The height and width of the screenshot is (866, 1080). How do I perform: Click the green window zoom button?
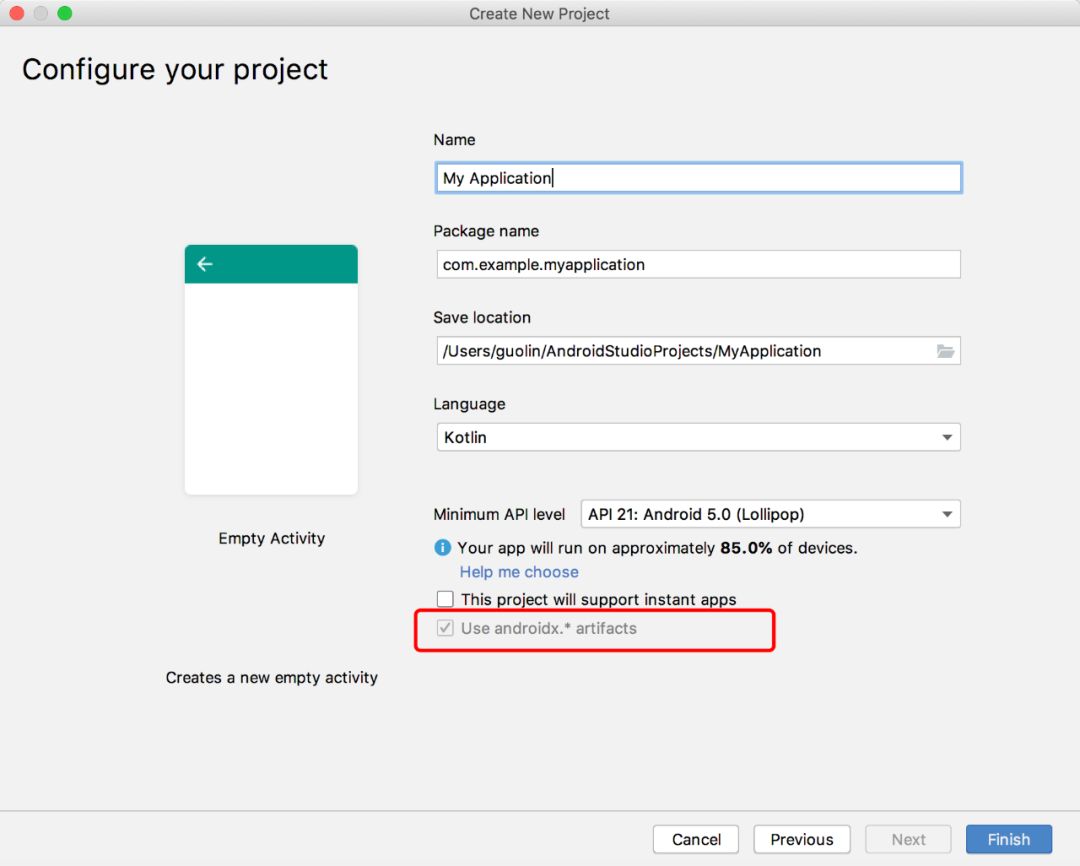pyautogui.click(x=65, y=13)
